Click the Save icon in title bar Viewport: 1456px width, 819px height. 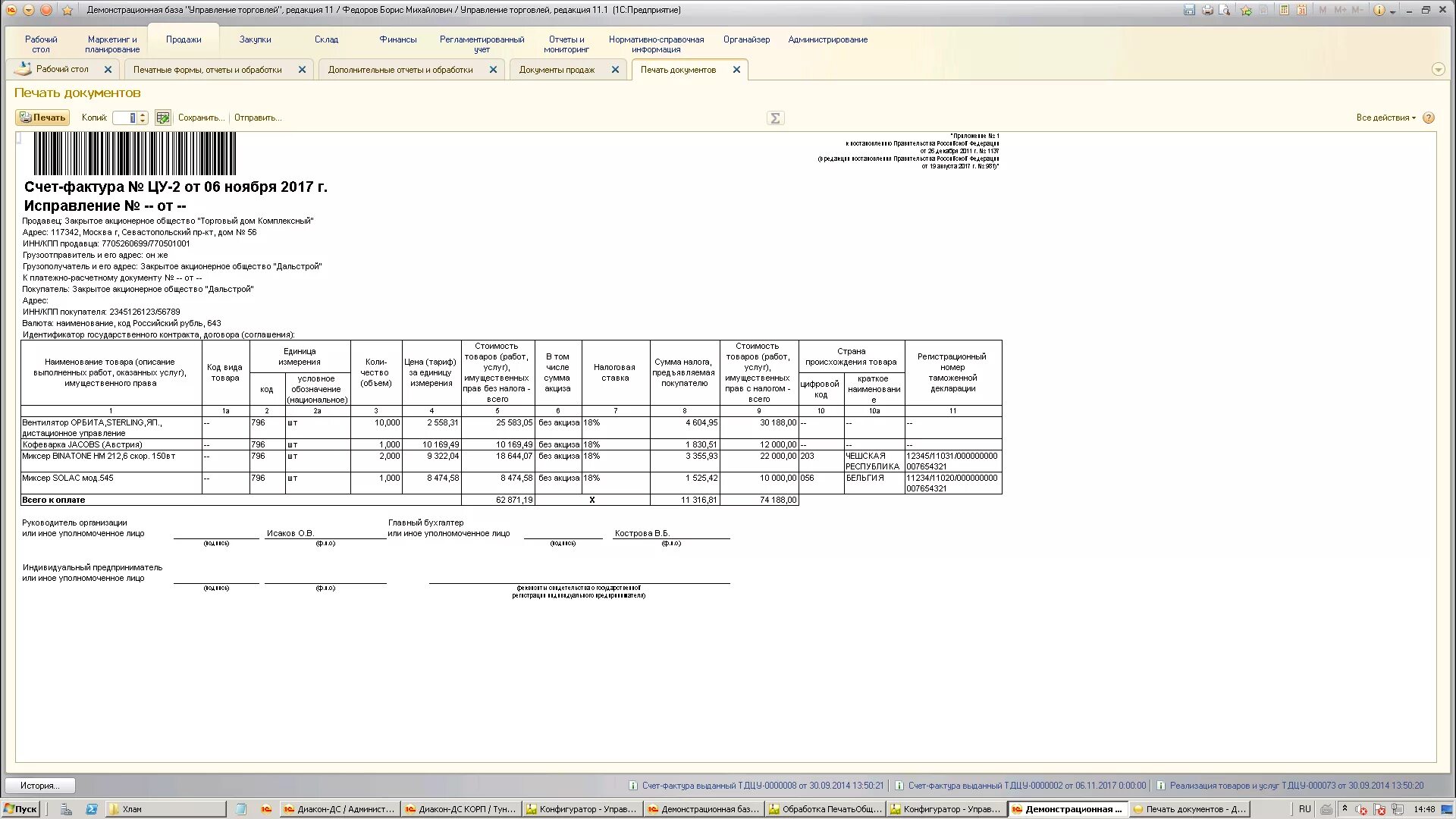[1189, 10]
